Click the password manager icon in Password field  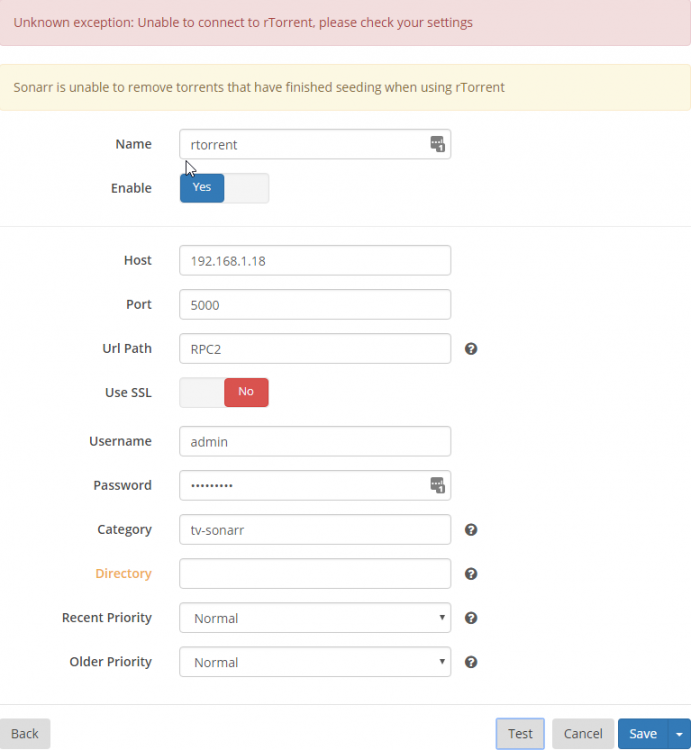click(437, 485)
